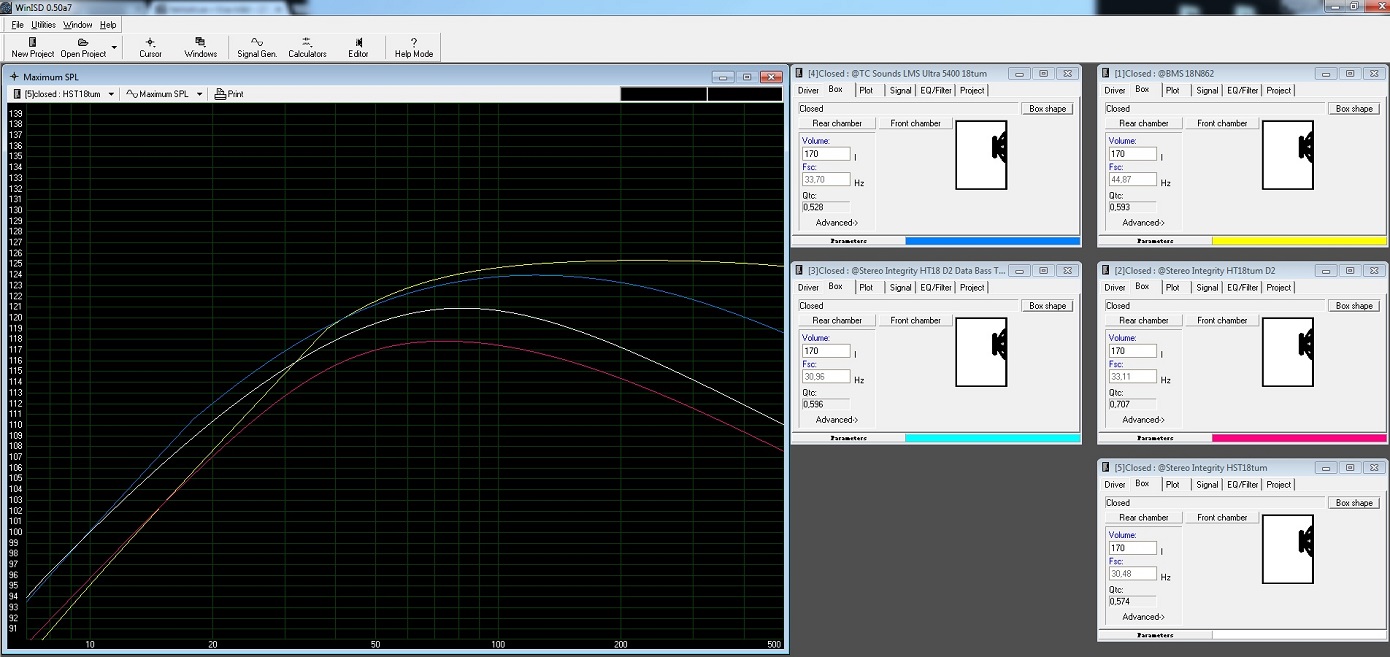This screenshot has width=1390, height=657.
Task: Click the Print button in Maximum SPL window
Action: (229, 94)
